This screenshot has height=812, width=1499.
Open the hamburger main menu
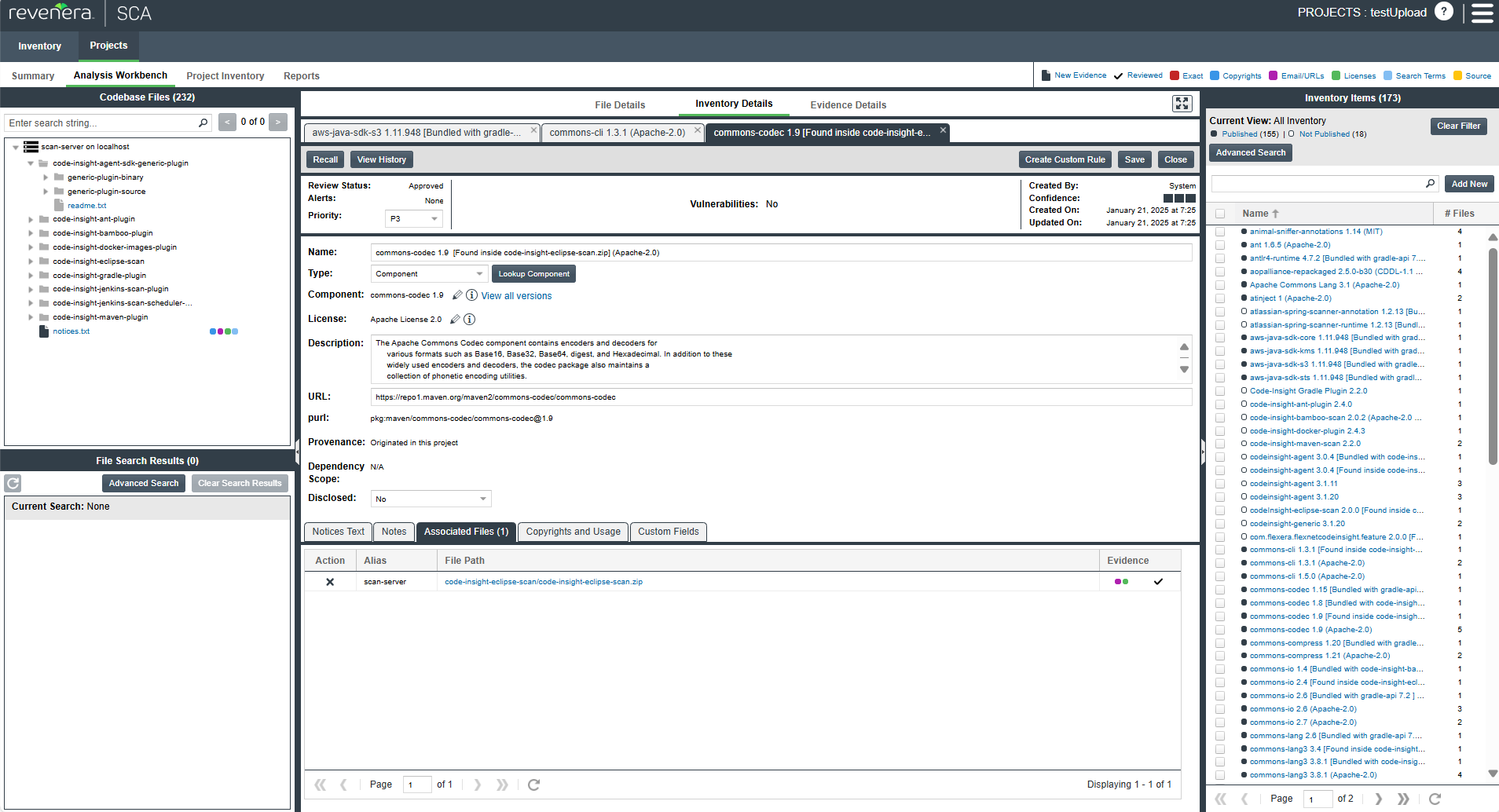pos(1482,13)
